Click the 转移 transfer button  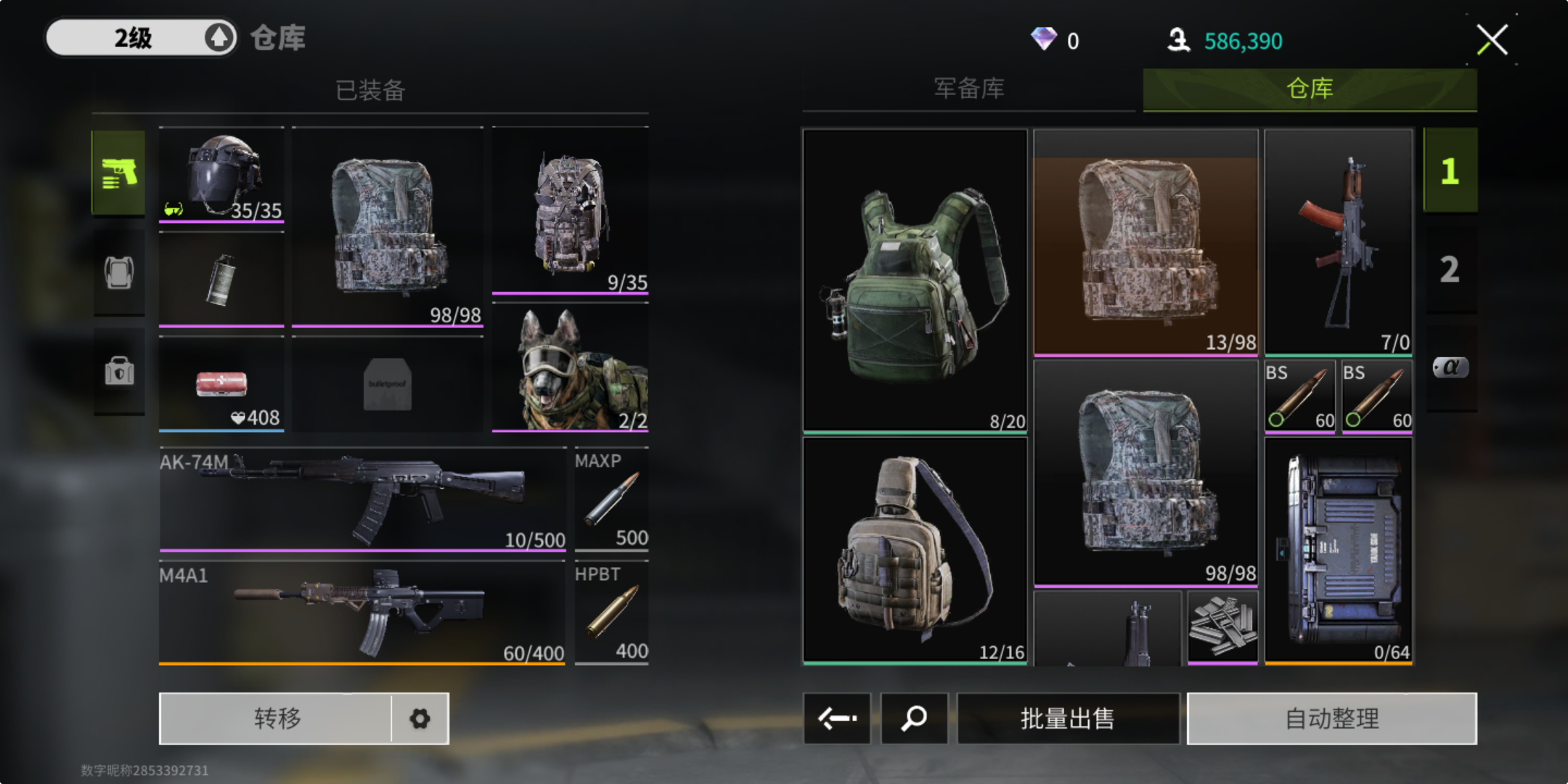click(x=276, y=718)
